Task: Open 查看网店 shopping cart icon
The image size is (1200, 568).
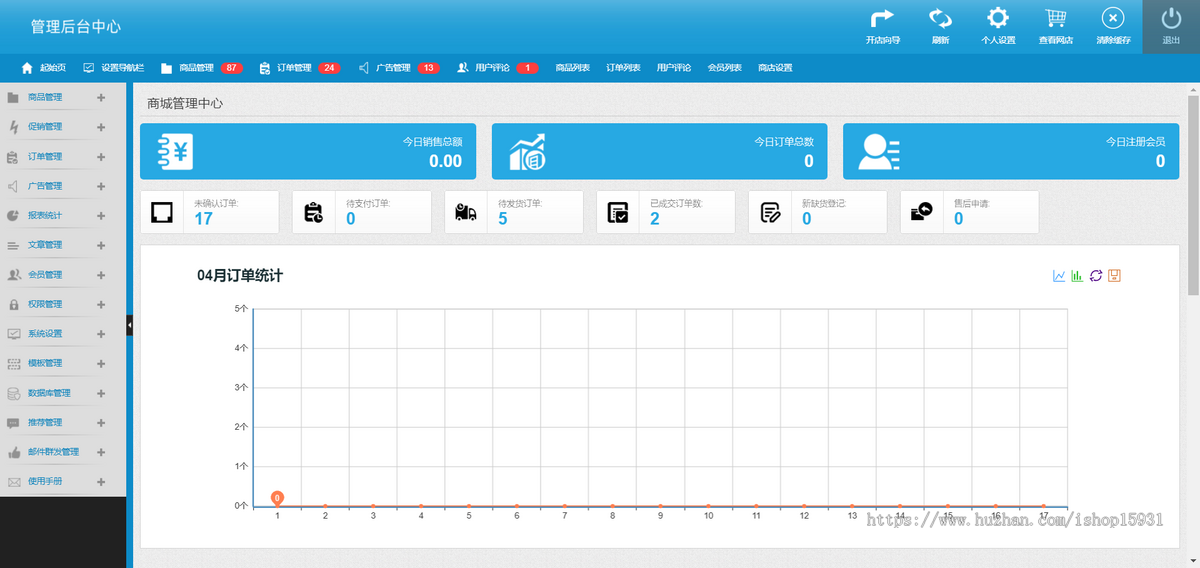Action: pyautogui.click(x=1056, y=18)
